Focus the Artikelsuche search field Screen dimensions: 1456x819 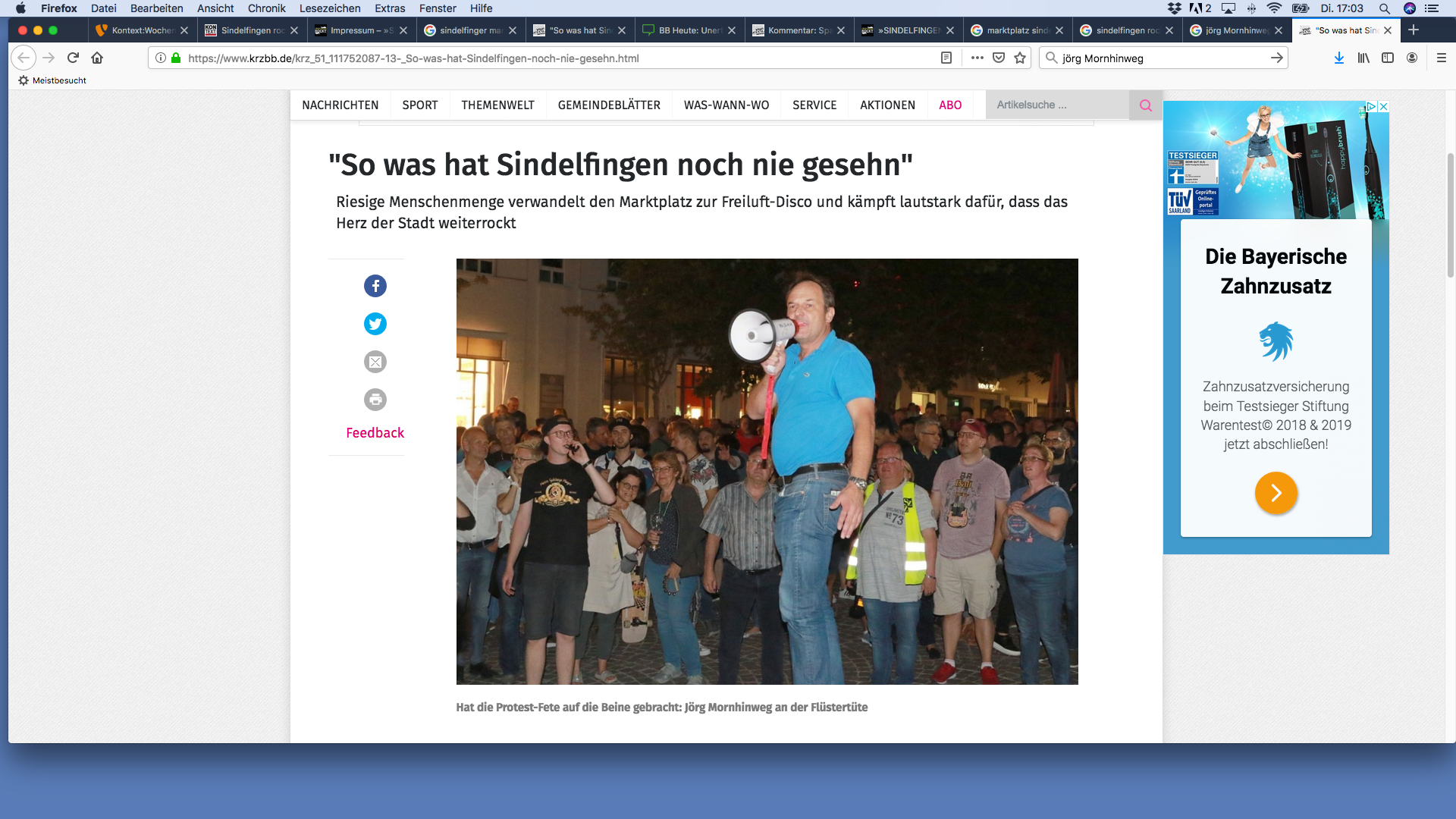tap(1058, 105)
